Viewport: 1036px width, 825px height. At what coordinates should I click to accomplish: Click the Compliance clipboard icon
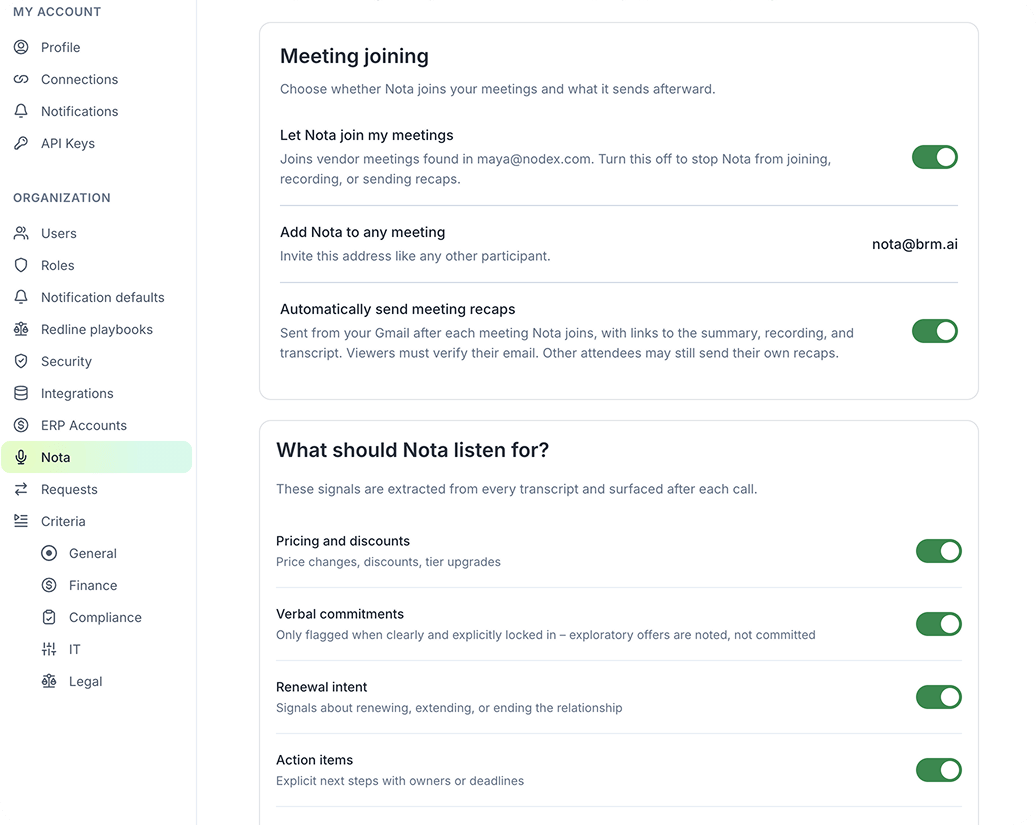[49, 618]
